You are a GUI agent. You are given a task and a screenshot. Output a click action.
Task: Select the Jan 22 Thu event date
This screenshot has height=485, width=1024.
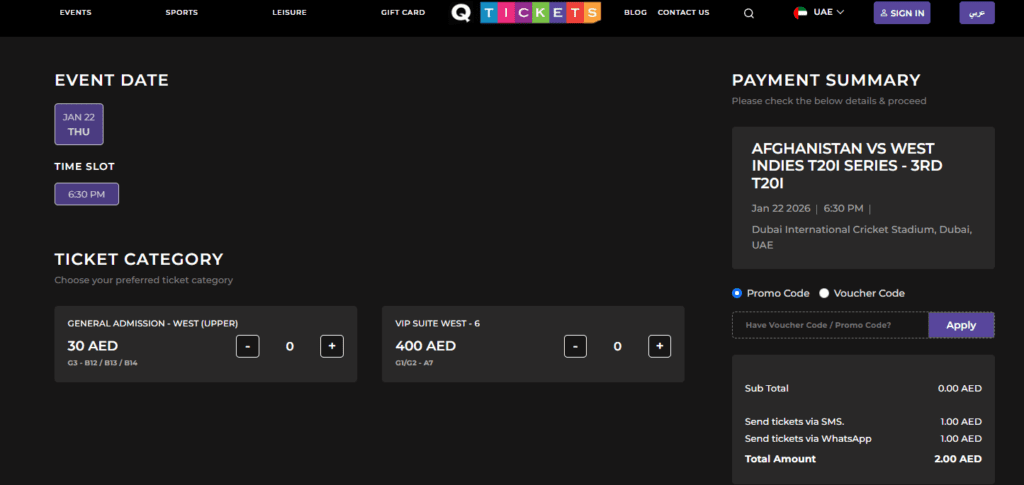click(x=79, y=124)
